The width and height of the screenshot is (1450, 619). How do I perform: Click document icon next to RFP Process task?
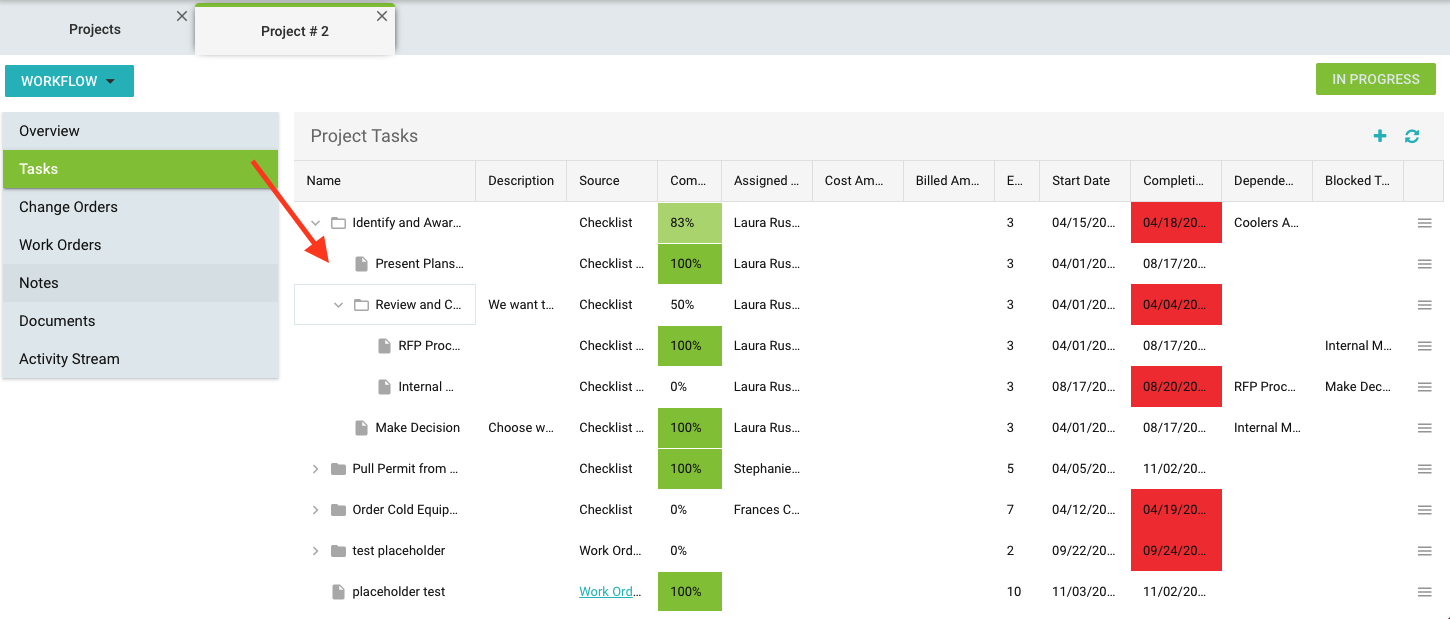click(x=384, y=346)
